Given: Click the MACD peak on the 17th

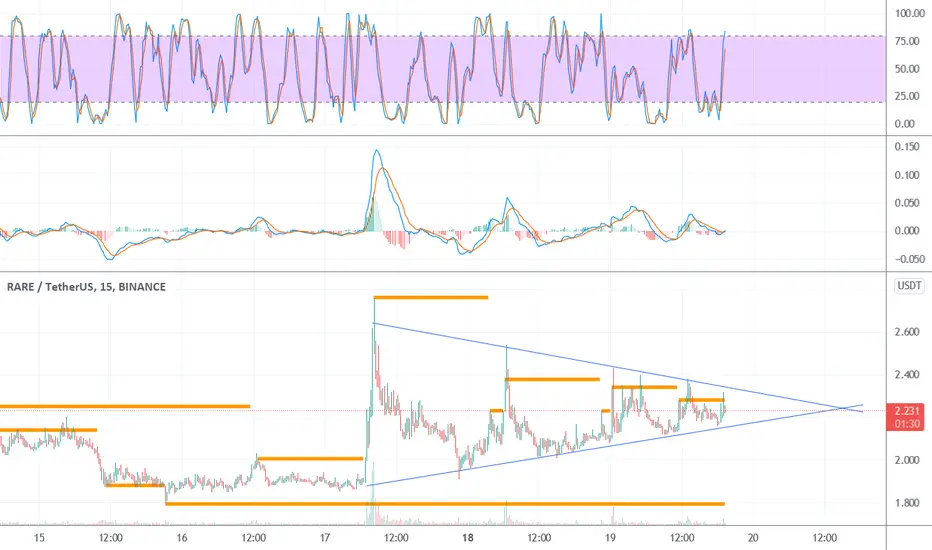Looking at the screenshot, I should [376, 152].
